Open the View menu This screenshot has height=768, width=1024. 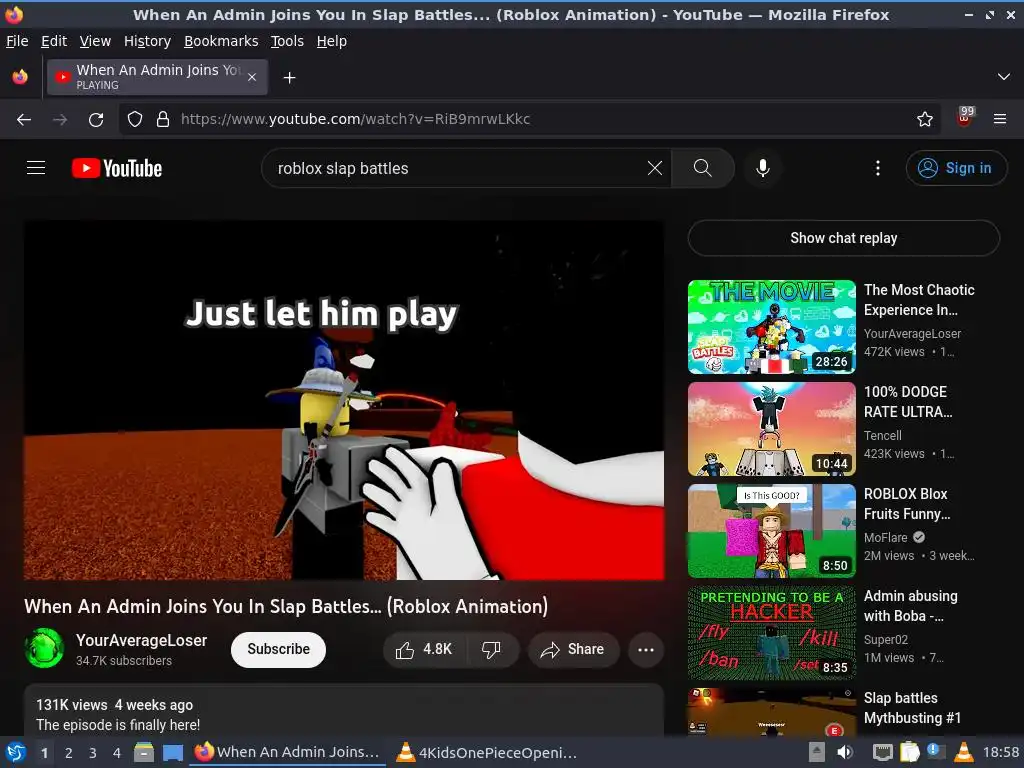pyautogui.click(x=95, y=41)
